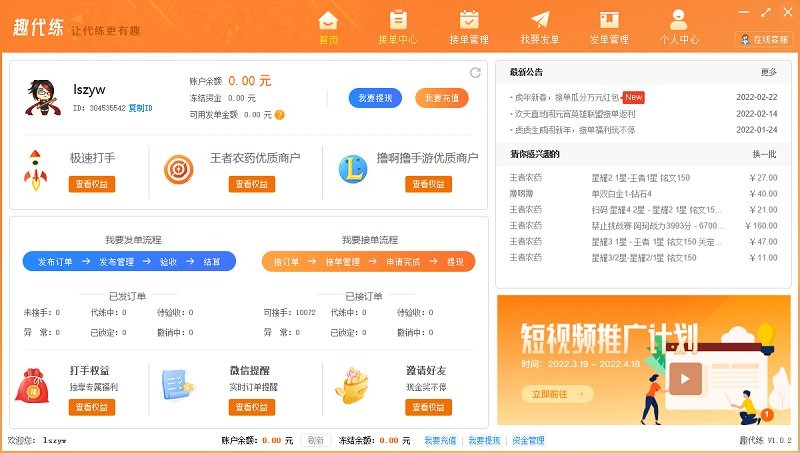The height and width of the screenshot is (453, 800).
Task: Click 复制ID link next to user ID
Action: 141,108
